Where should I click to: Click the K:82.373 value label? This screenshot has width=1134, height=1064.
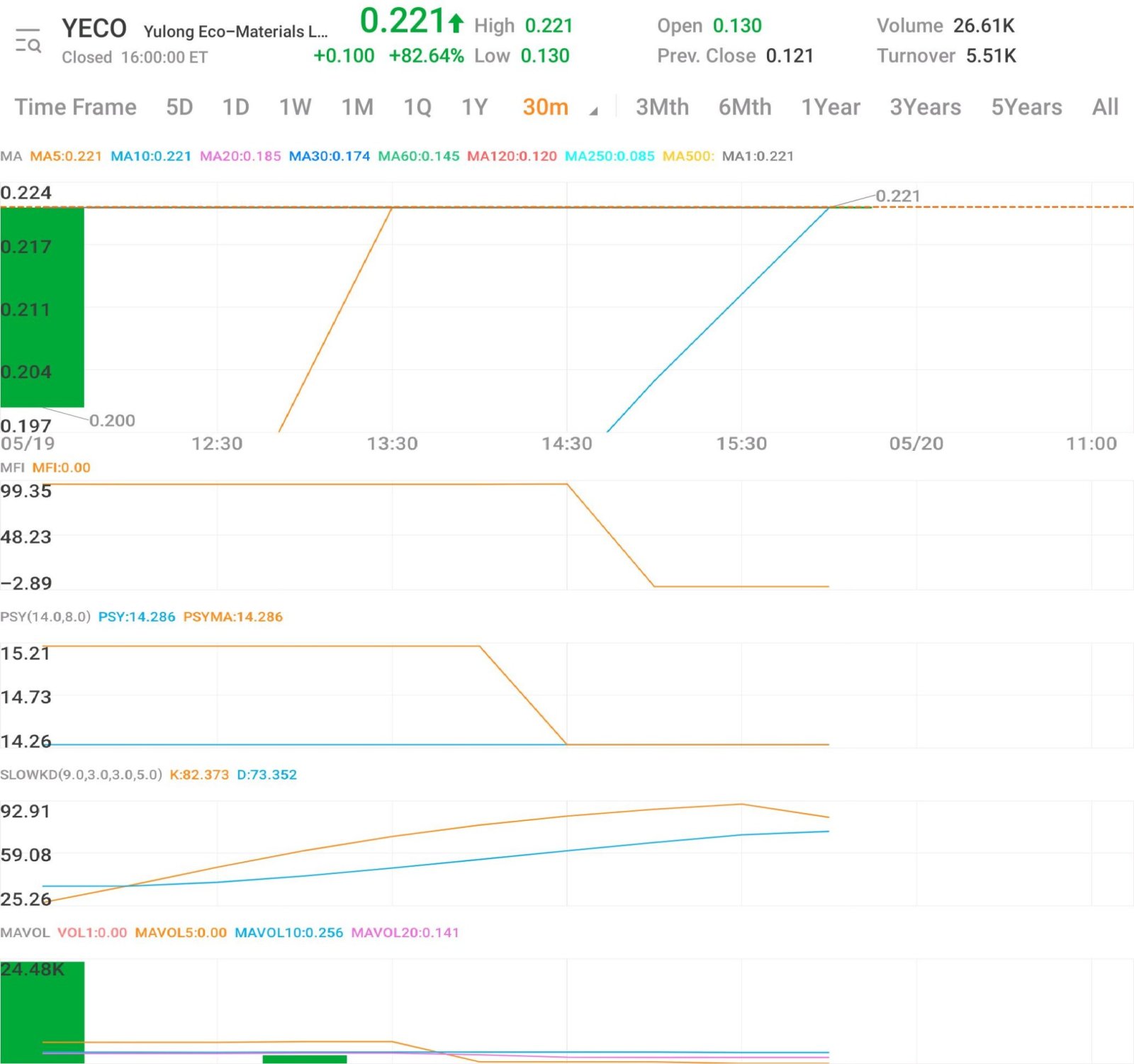(199, 775)
